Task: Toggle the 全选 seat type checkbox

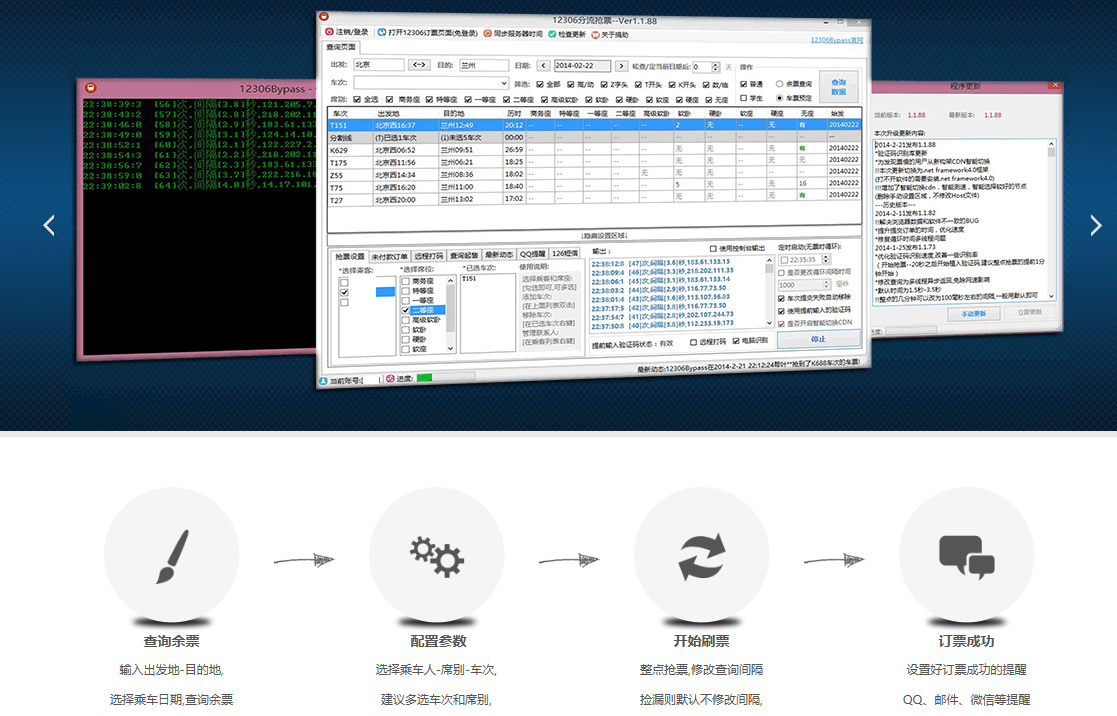Action: pyautogui.click(x=357, y=99)
